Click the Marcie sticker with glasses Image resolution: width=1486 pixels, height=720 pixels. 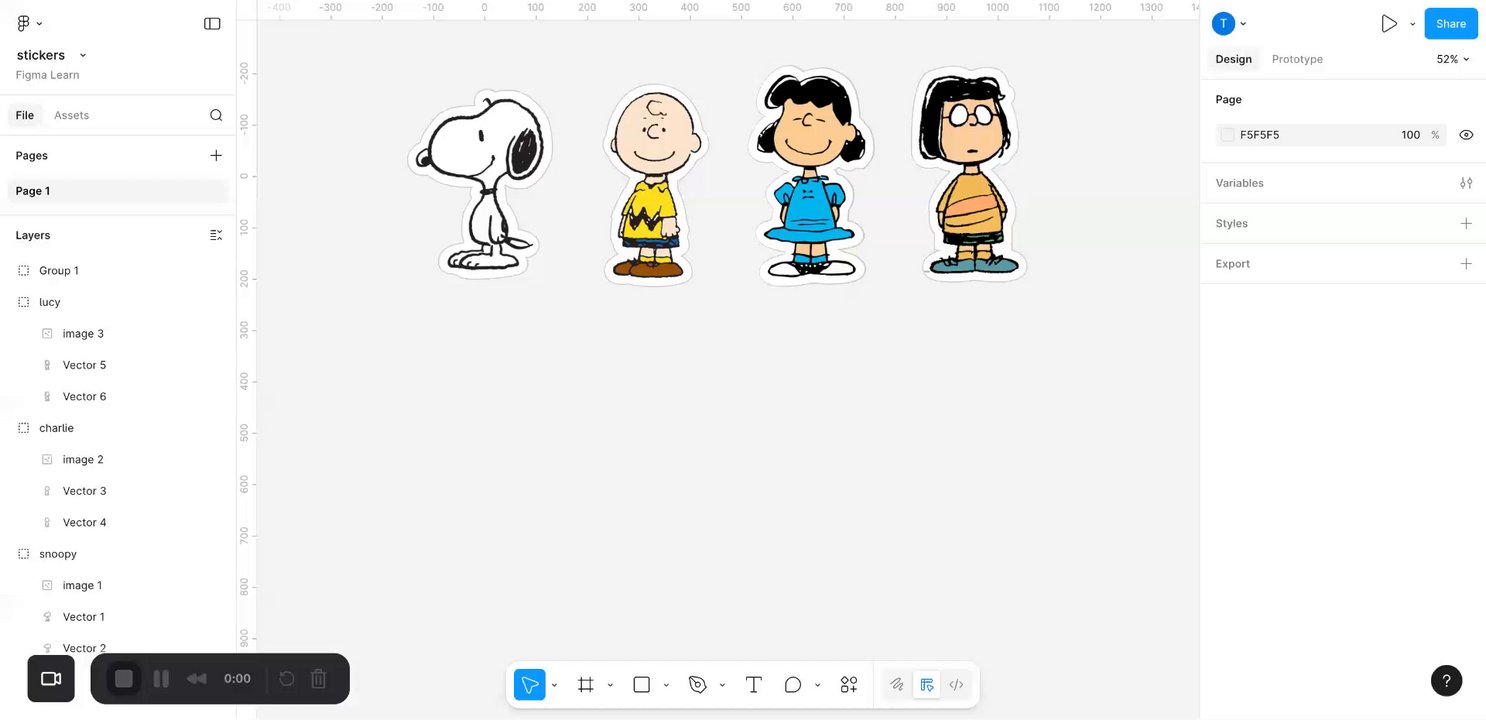pos(968,173)
